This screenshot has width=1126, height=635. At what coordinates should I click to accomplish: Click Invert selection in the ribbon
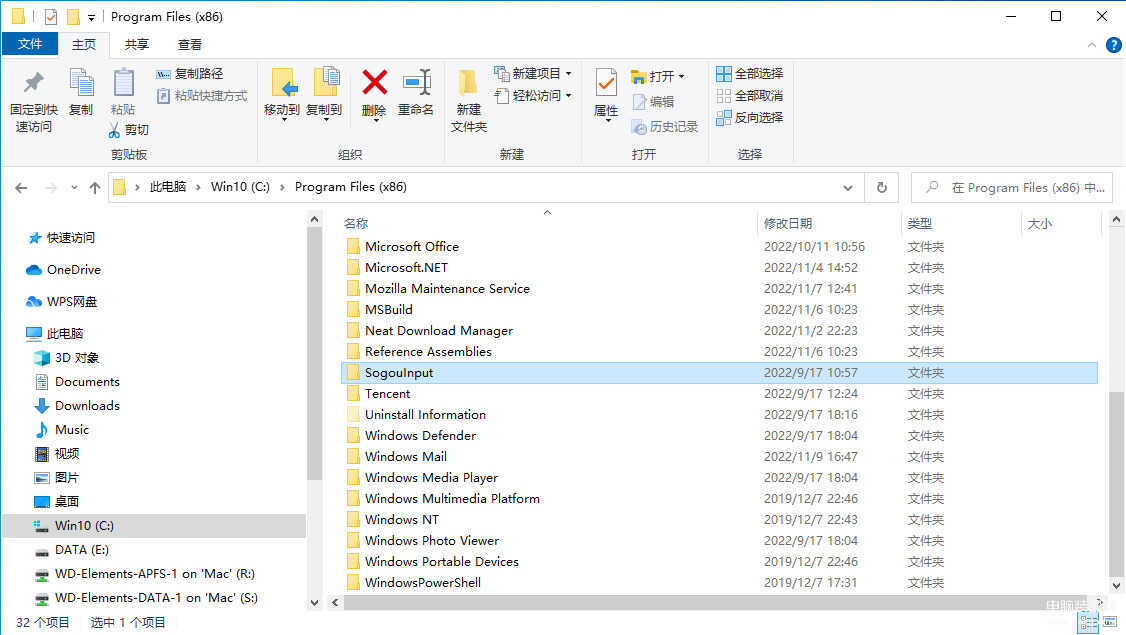750,118
